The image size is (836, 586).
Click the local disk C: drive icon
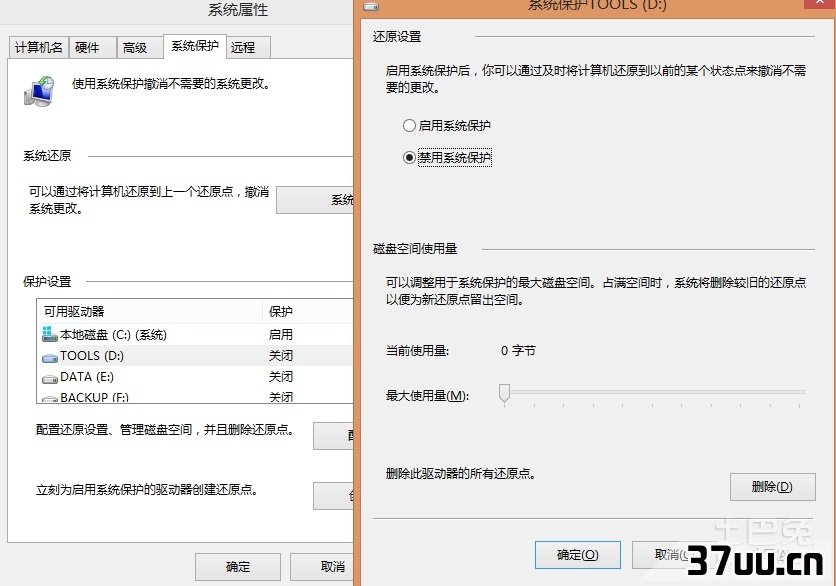[50, 334]
